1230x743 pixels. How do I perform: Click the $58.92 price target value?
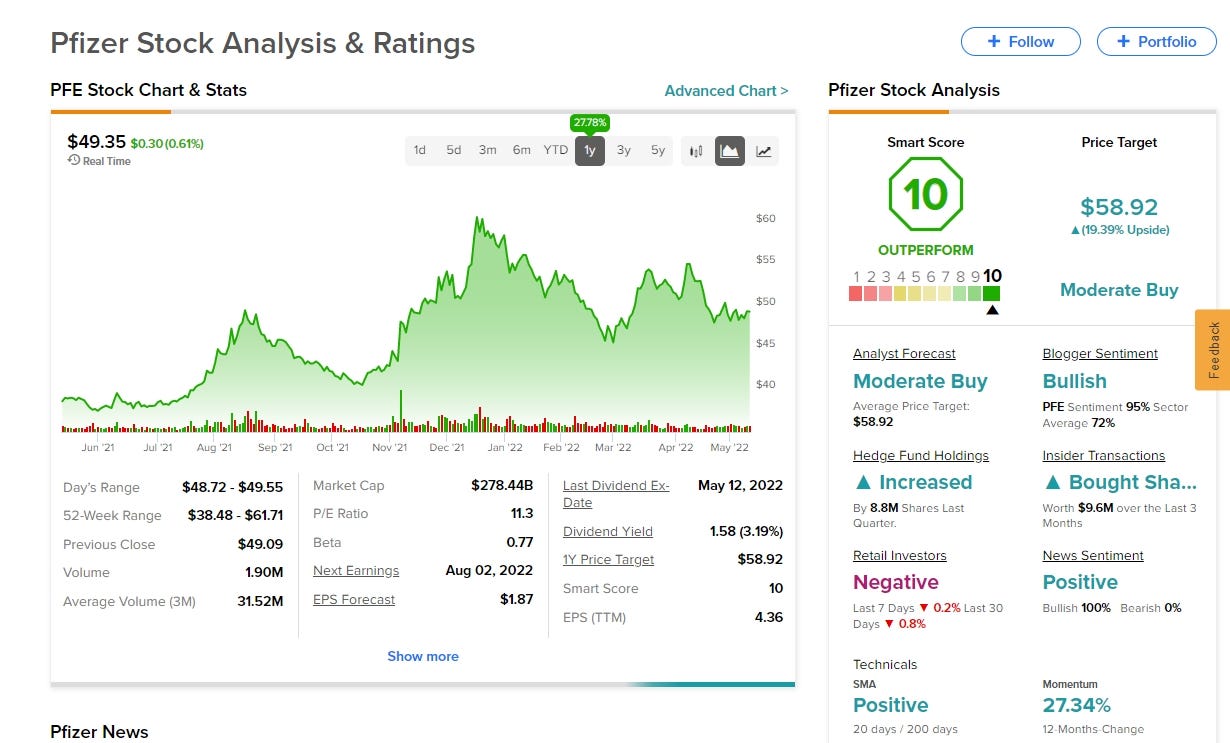click(x=1119, y=207)
